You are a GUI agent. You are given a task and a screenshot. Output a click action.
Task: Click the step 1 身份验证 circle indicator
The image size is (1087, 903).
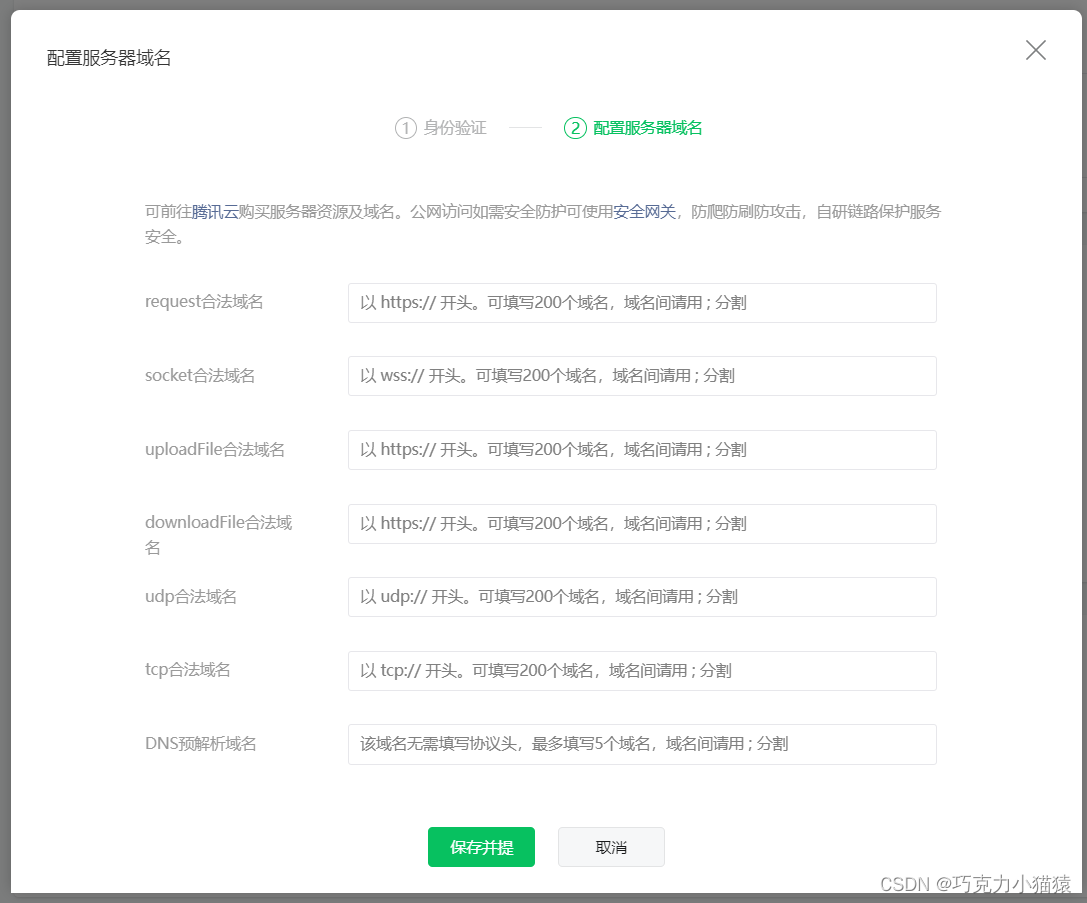pyautogui.click(x=405, y=128)
